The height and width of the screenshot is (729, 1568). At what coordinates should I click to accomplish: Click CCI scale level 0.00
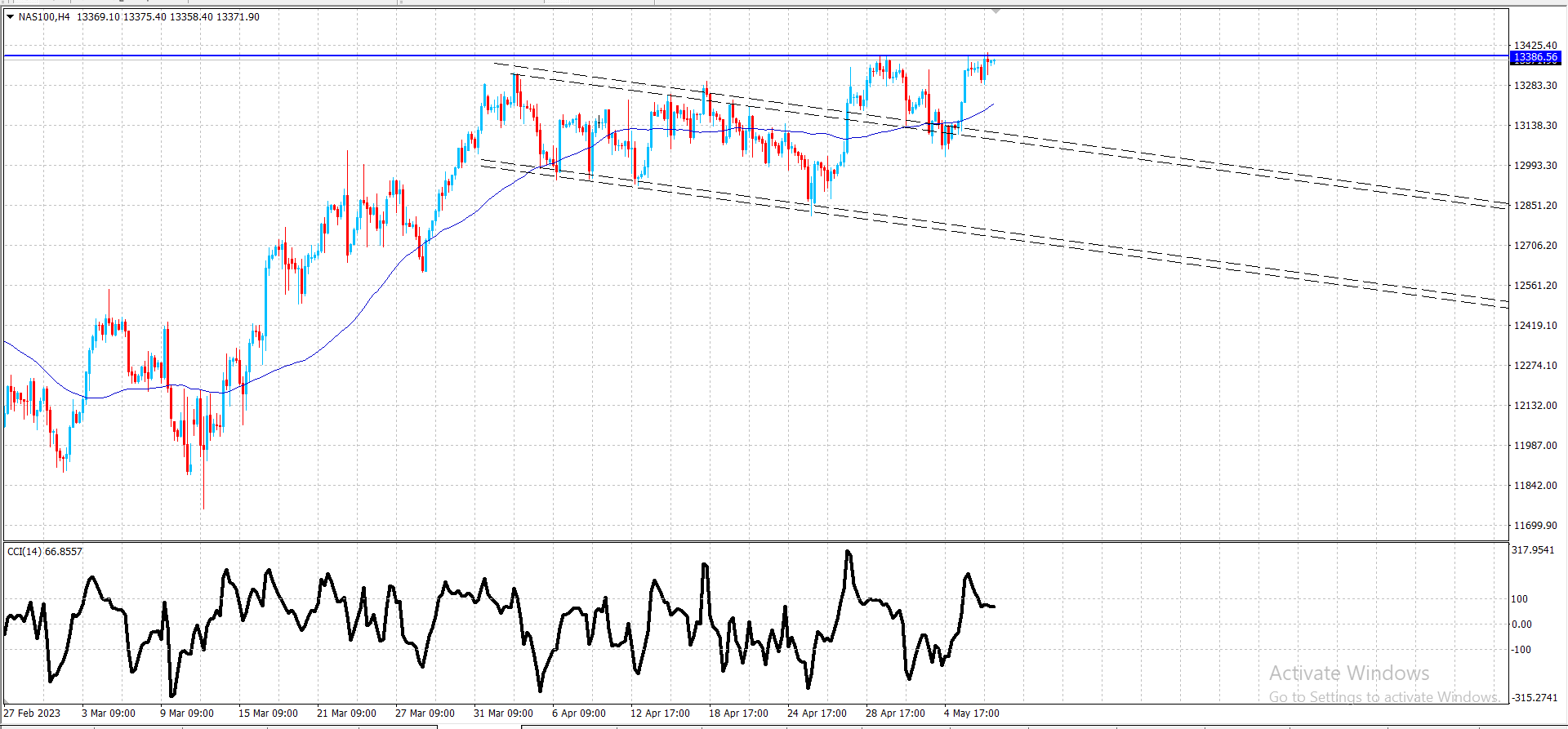coord(1521,625)
